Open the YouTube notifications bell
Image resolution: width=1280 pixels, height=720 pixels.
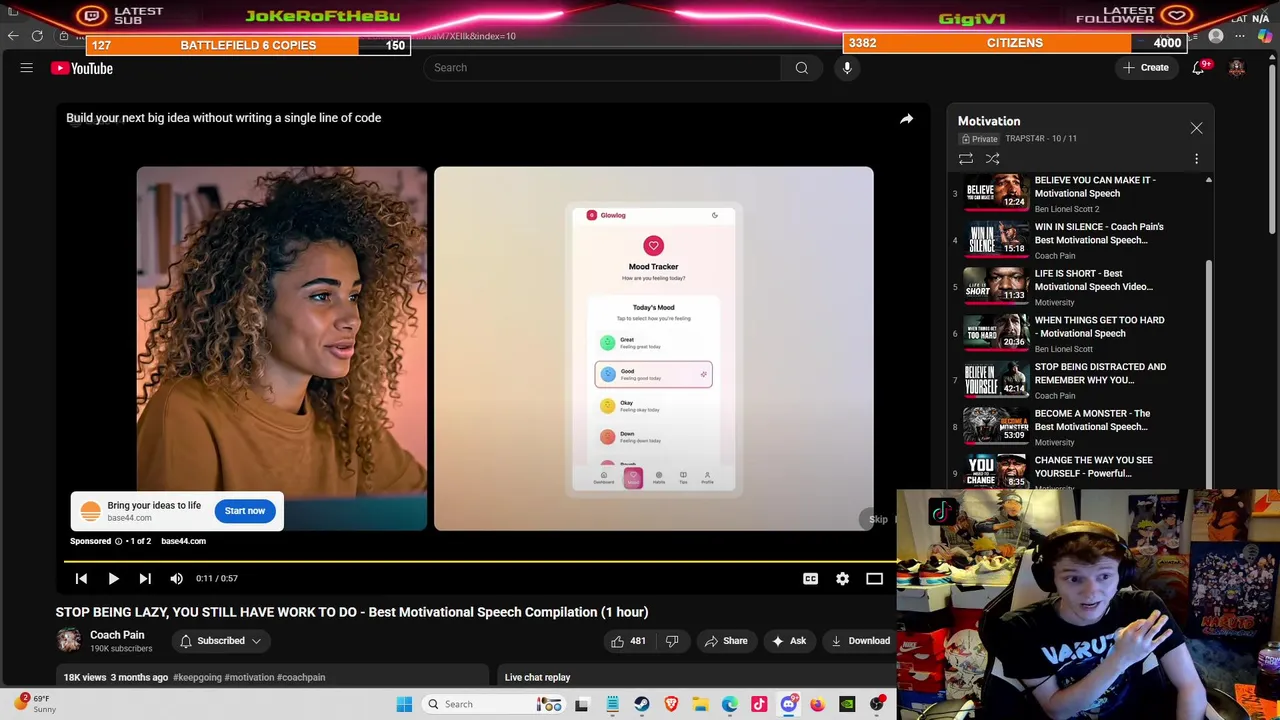pyautogui.click(x=1198, y=68)
